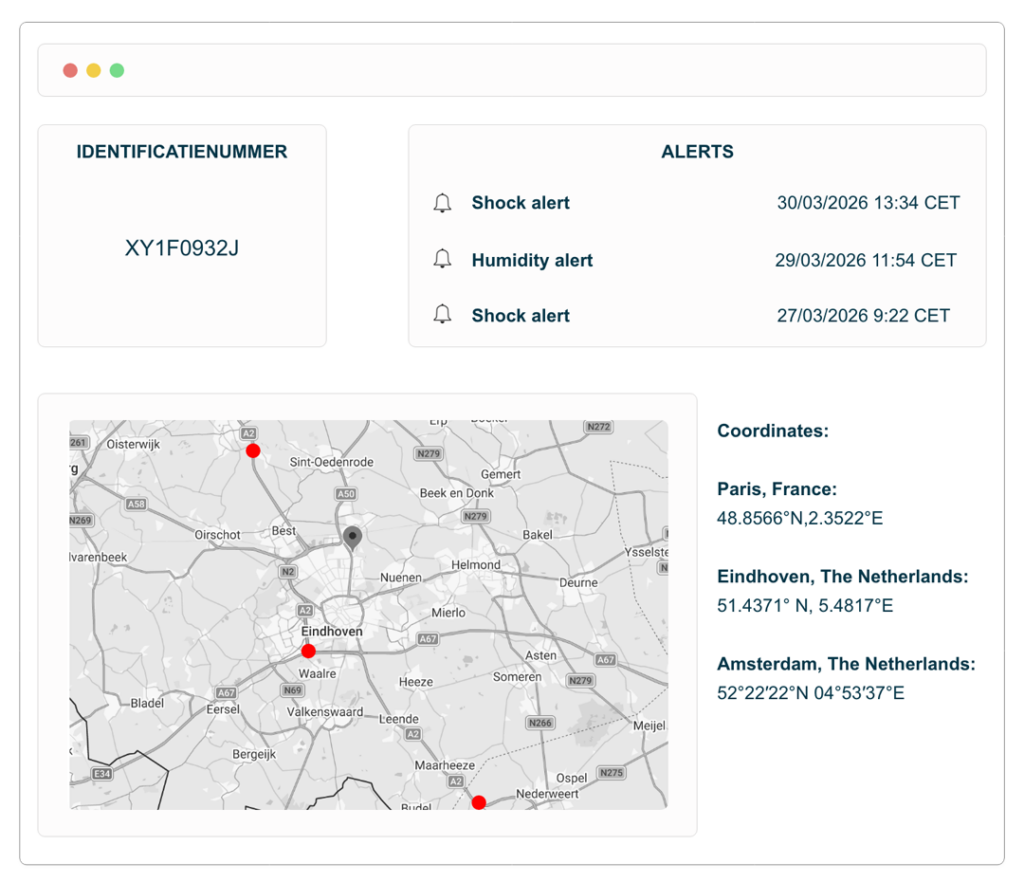Open the Humidity alert entry
1024x882 pixels.
pyautogui.click(x=532, y=260)
